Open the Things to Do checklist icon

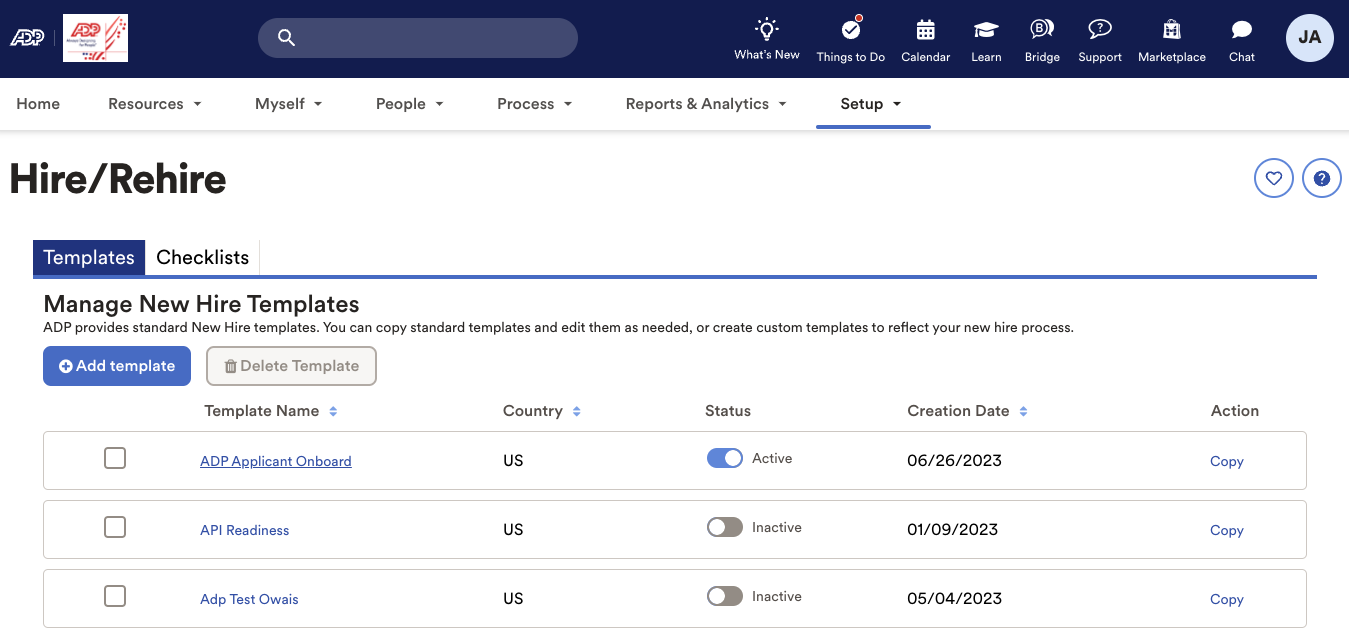point(850,32)
